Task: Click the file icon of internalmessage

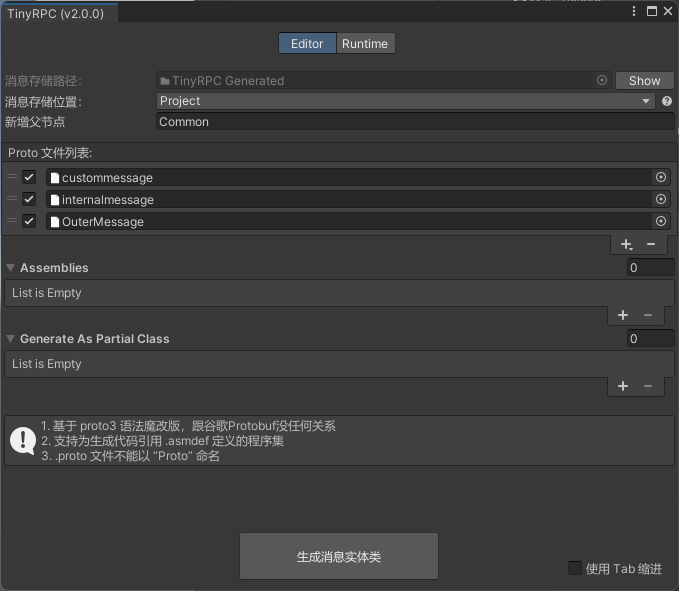Action: pyautogui.click(x=55, y=200)
